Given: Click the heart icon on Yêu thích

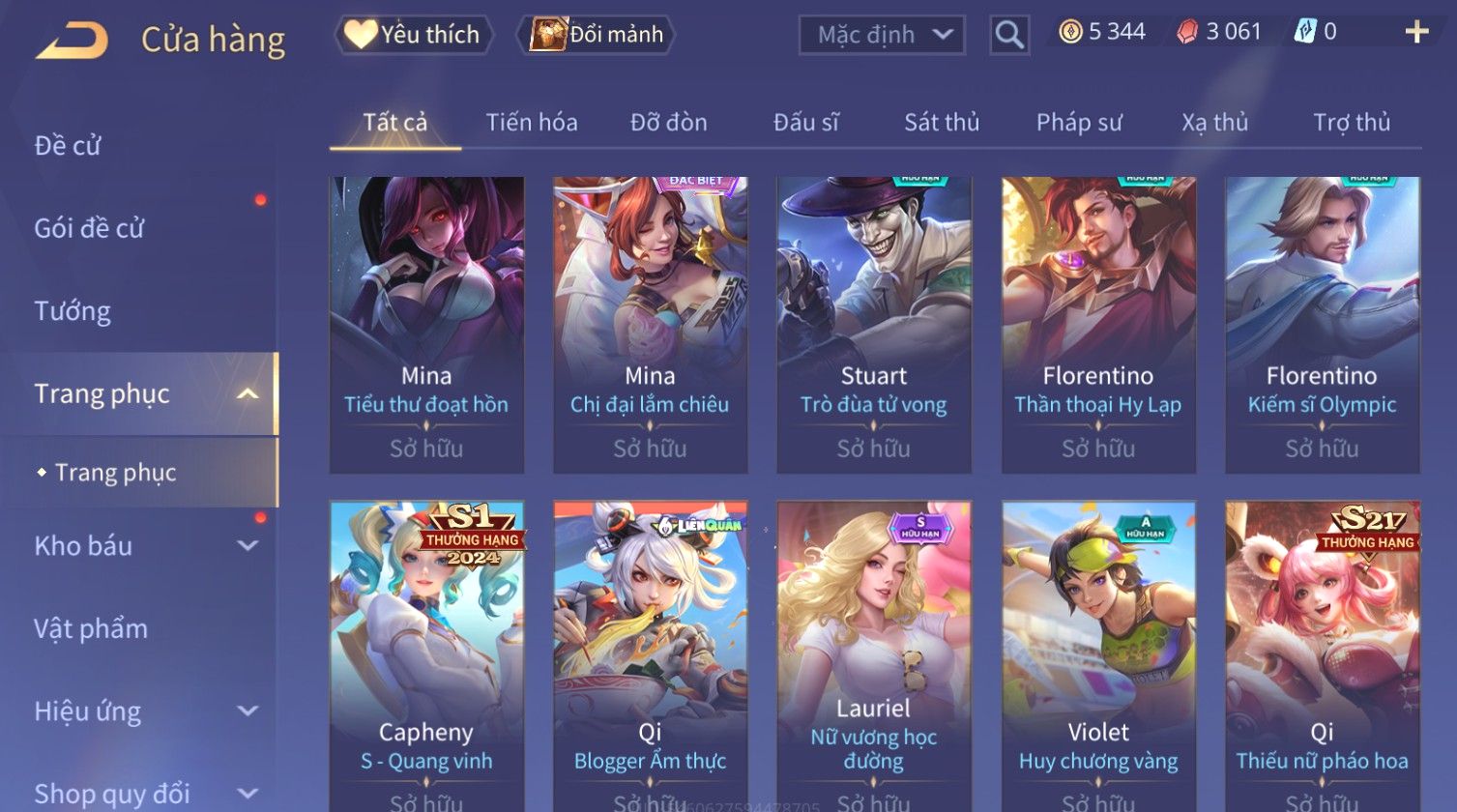Looking at the screenshot, I should [361, 34].
